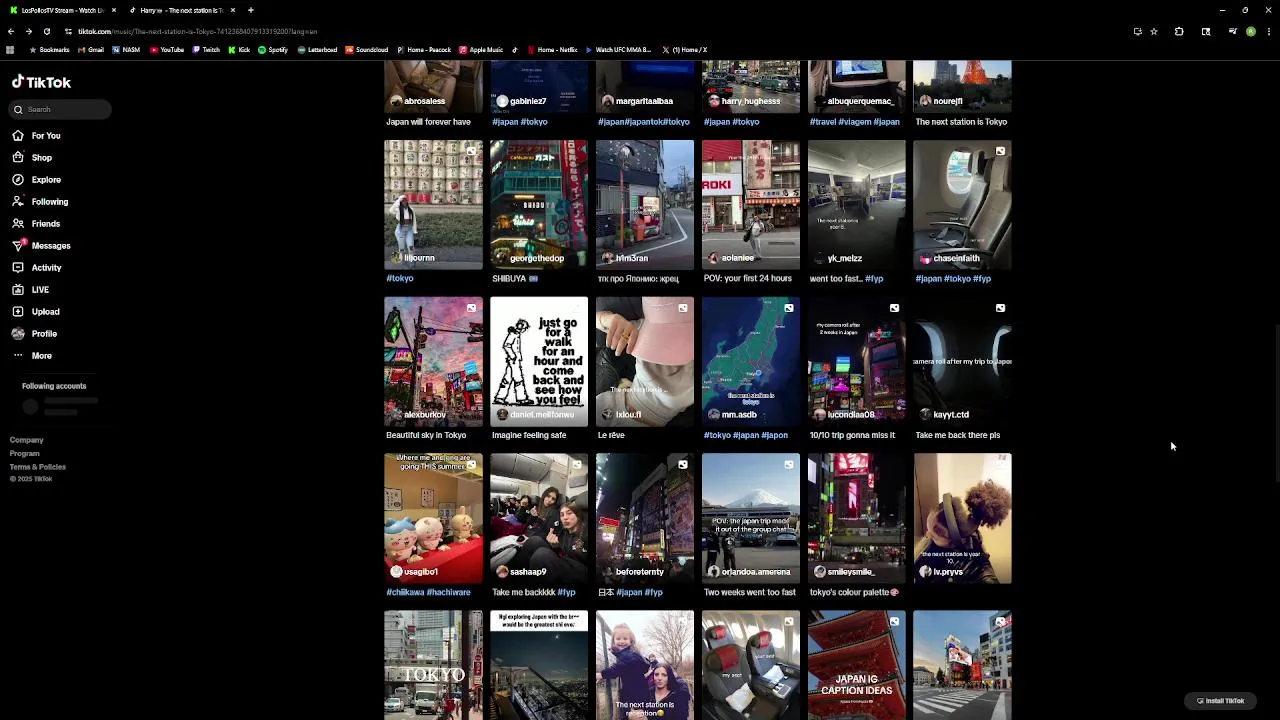Open the green browser profile avatar
The width and height of the screenshot is (1280, 720).
coord(1251,32)
